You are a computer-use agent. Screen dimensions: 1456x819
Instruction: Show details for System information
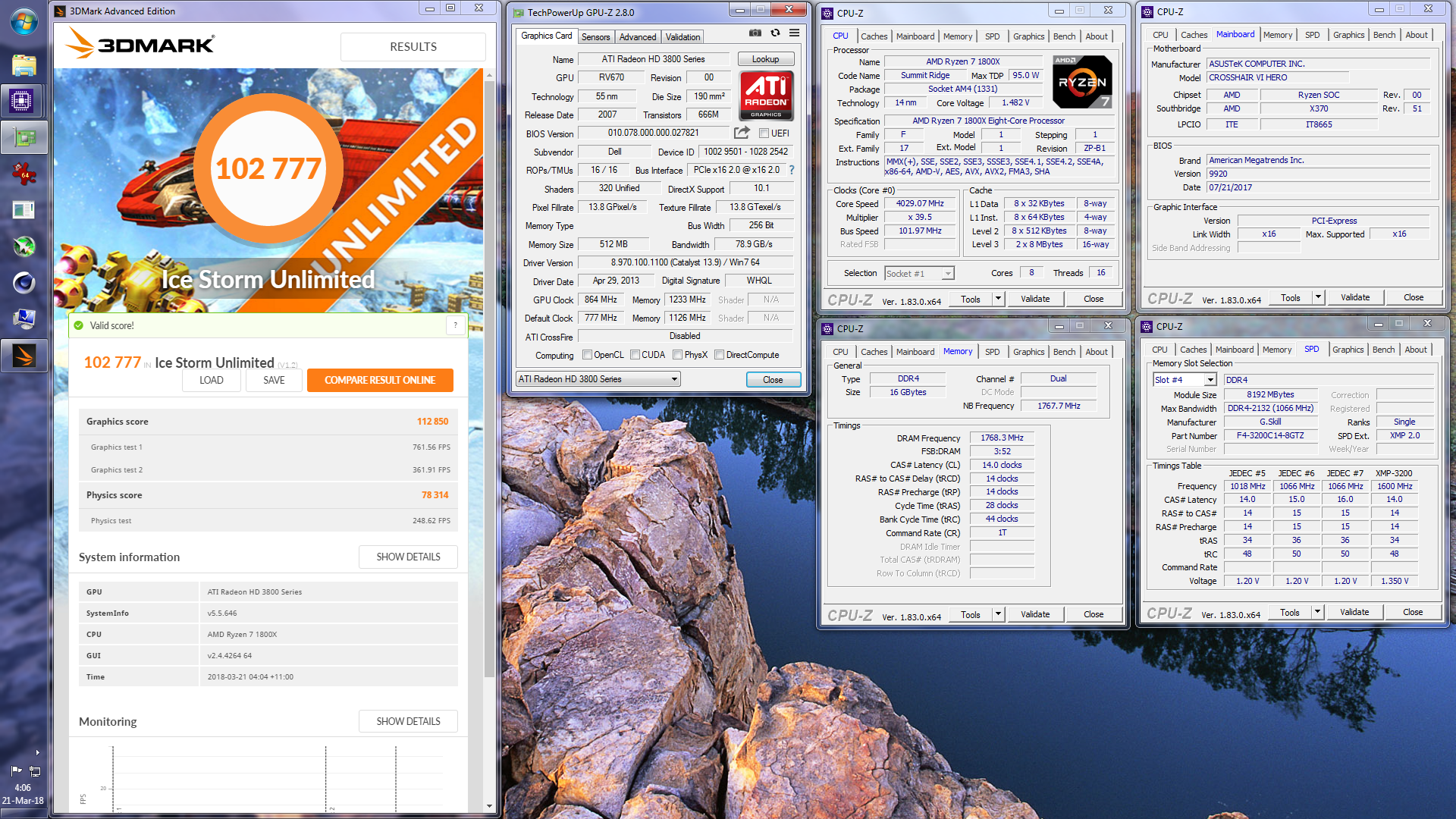[x=408, y=557]
